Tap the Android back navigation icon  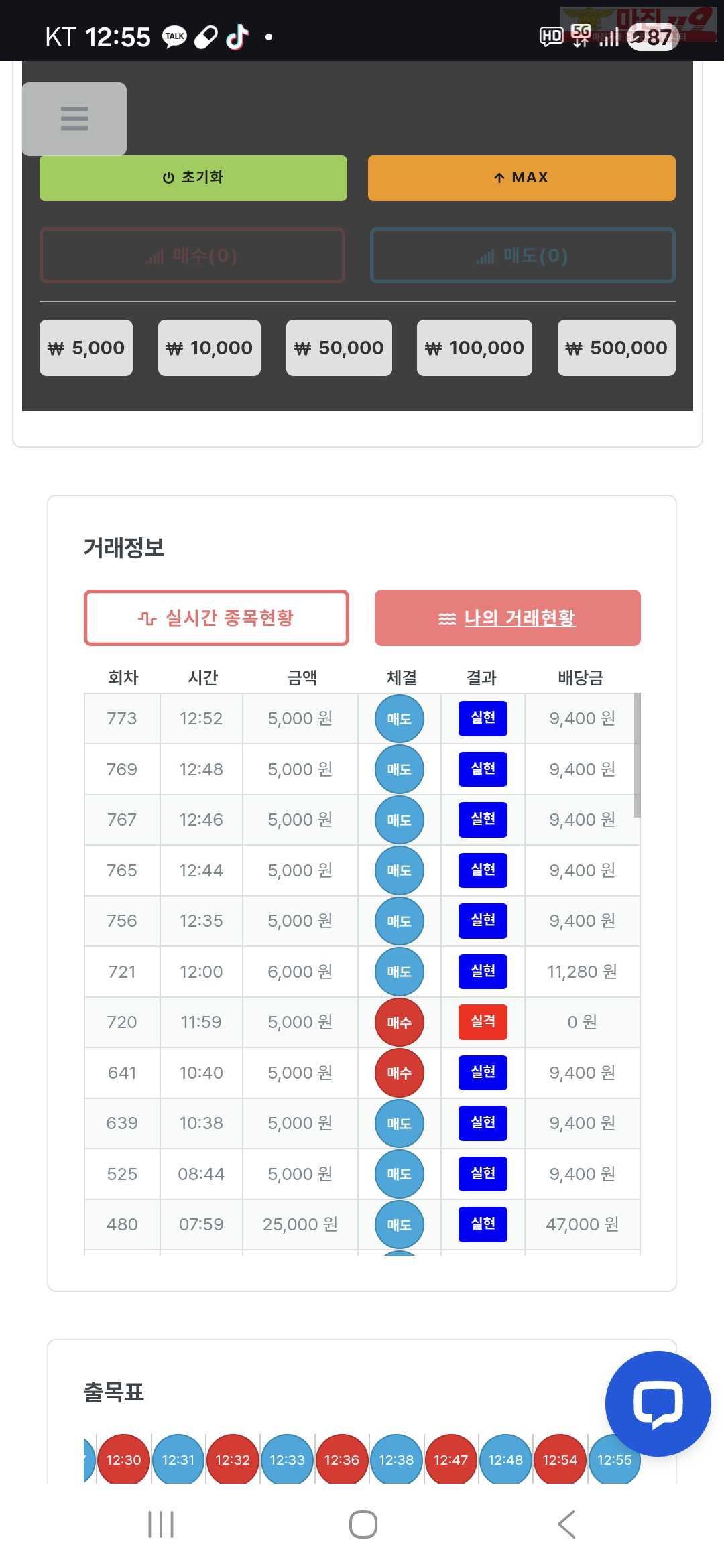pos(566,1524)
